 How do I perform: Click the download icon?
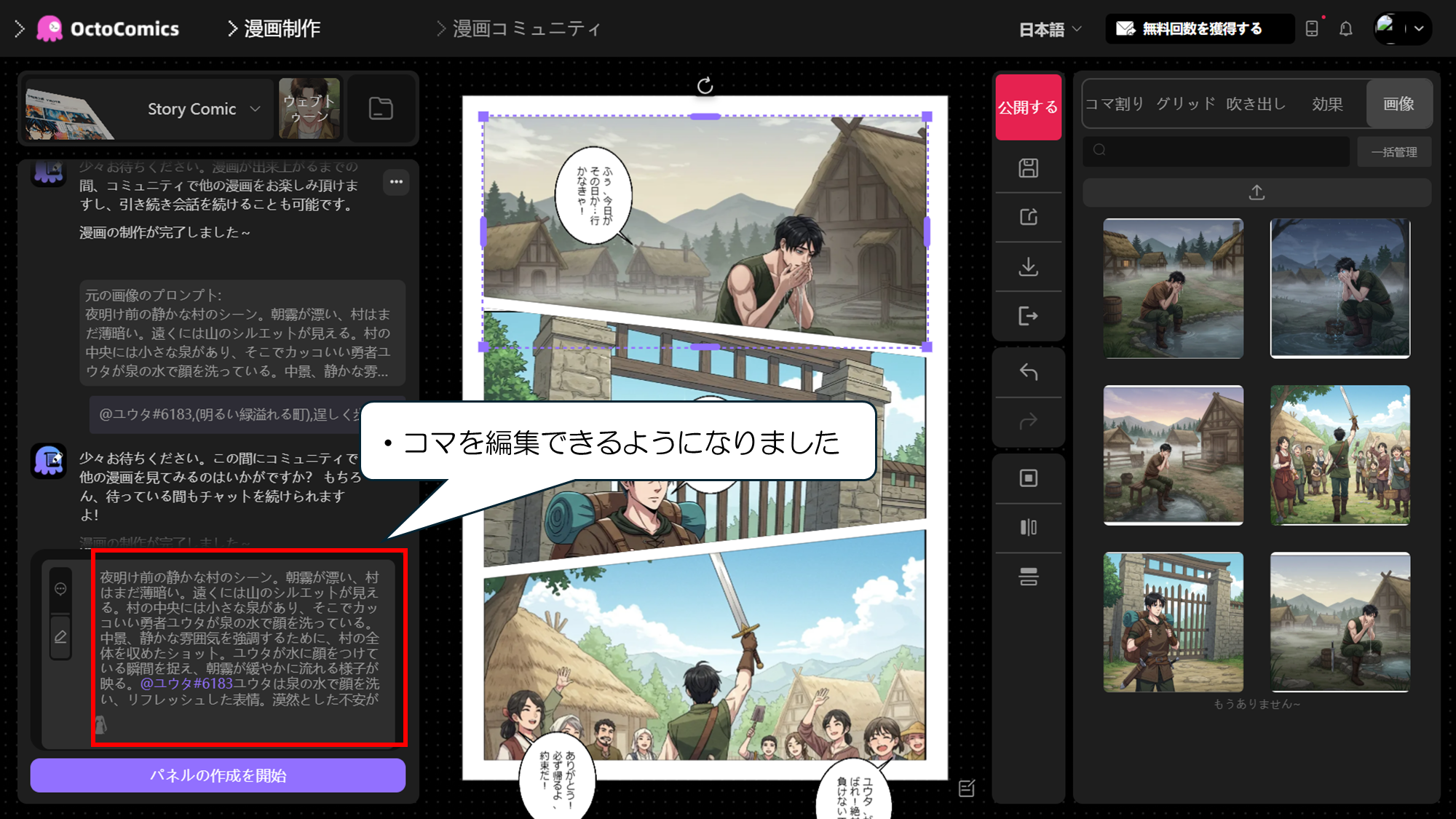(x=1028, y=266)
